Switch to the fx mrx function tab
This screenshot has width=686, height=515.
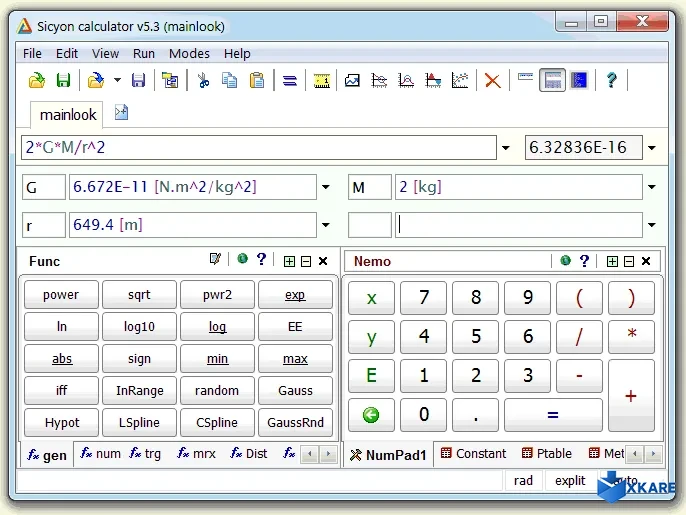point(196,454)
